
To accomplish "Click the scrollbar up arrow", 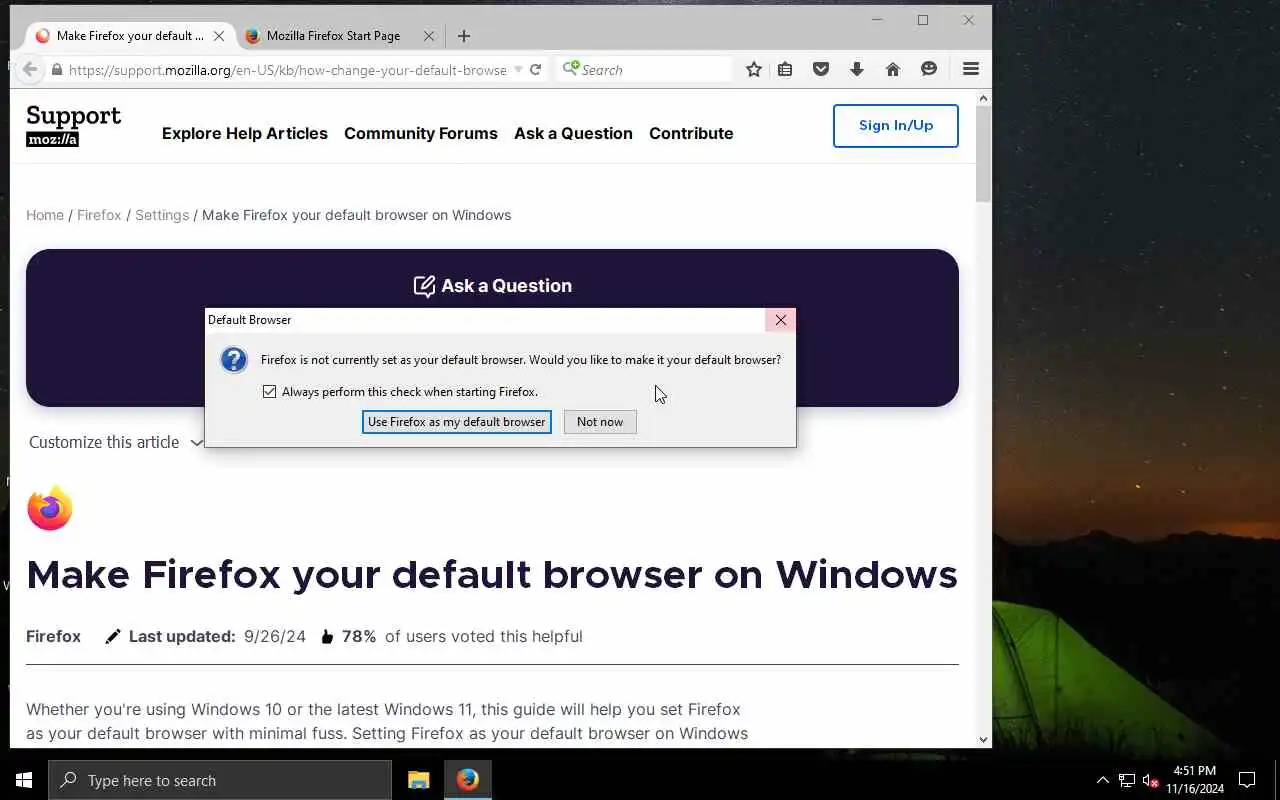I will 984,98.
